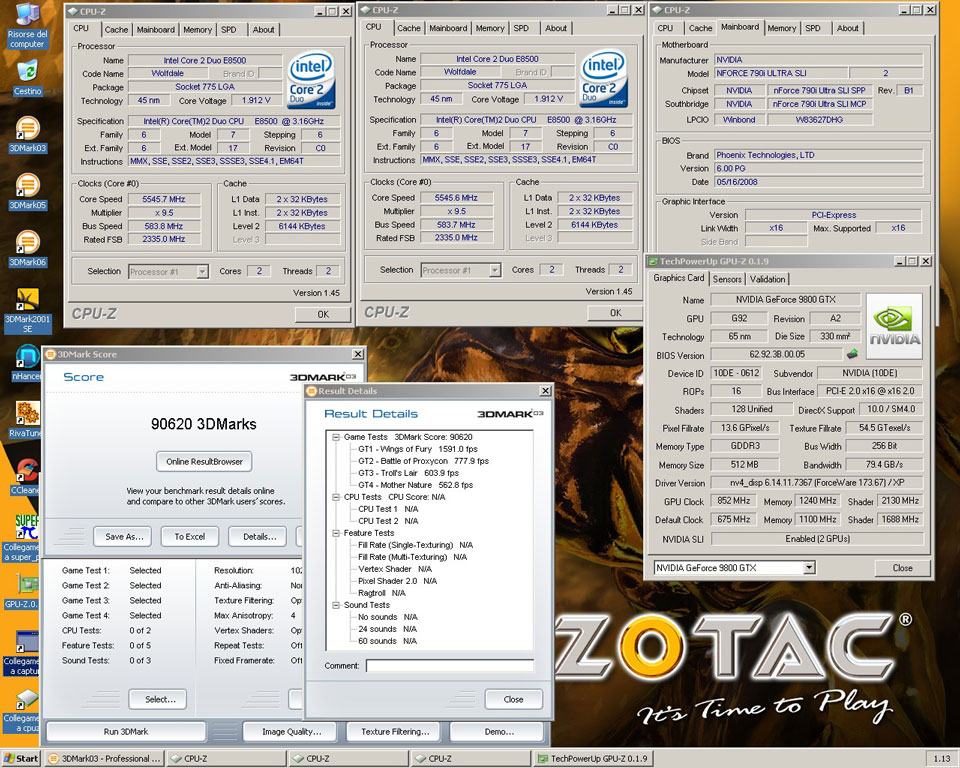Launch the 3DMark05 desktop shortcut
960x768 pixels.
pos(28,191)
